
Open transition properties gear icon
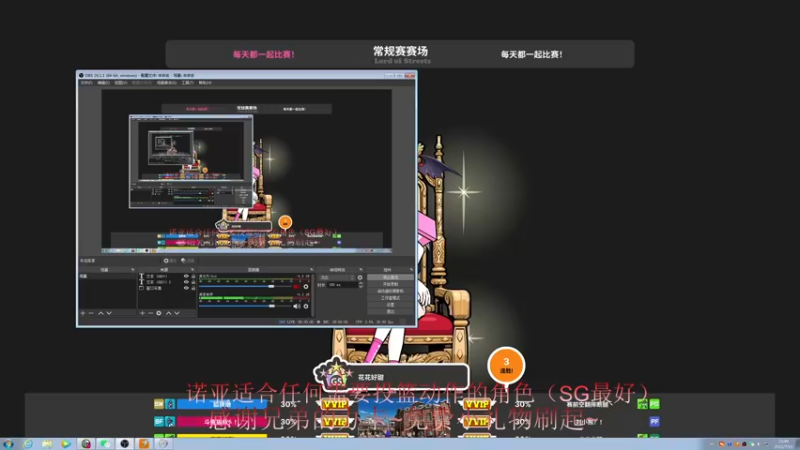360,277
